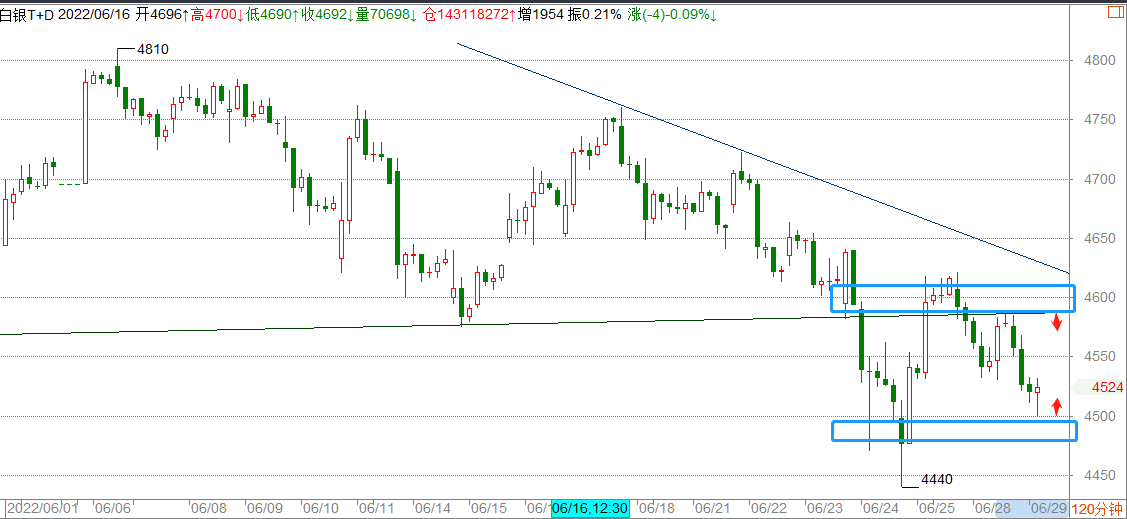This screenshot has width=1127, height=519.
Task: Click the 4440 low price label
Action: 937,479
